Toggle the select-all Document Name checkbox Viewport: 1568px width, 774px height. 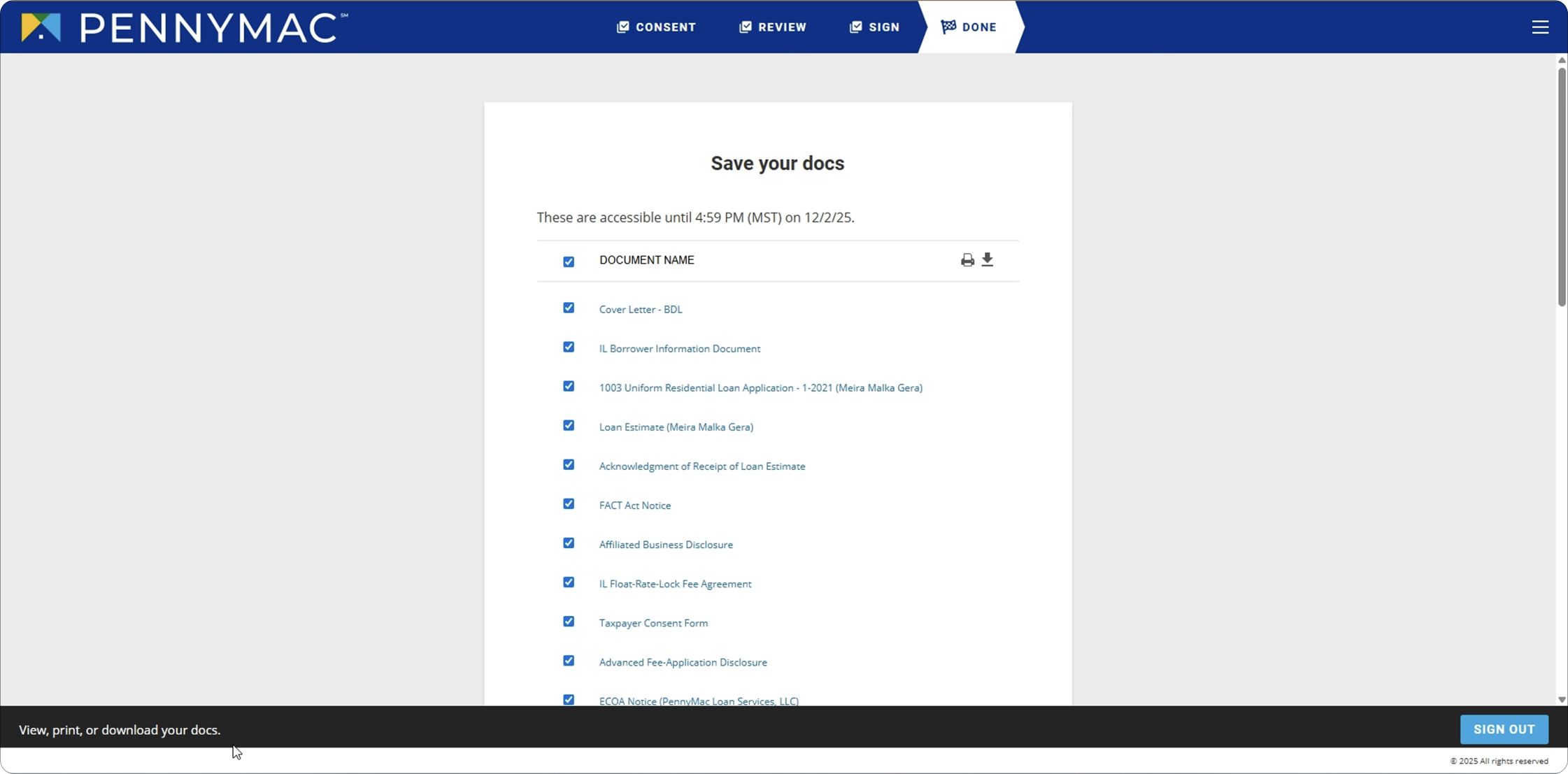click(569, 261)
